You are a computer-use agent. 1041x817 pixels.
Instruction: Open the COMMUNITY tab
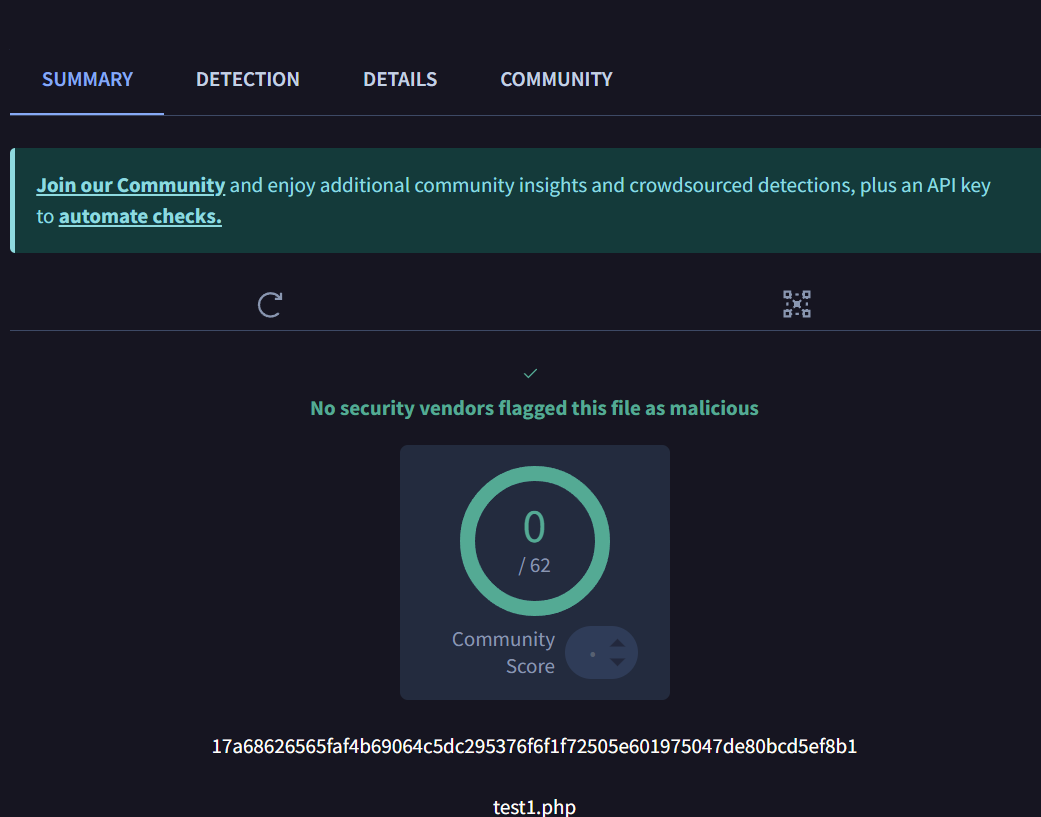pyautogui.click(x=556, y=79)
